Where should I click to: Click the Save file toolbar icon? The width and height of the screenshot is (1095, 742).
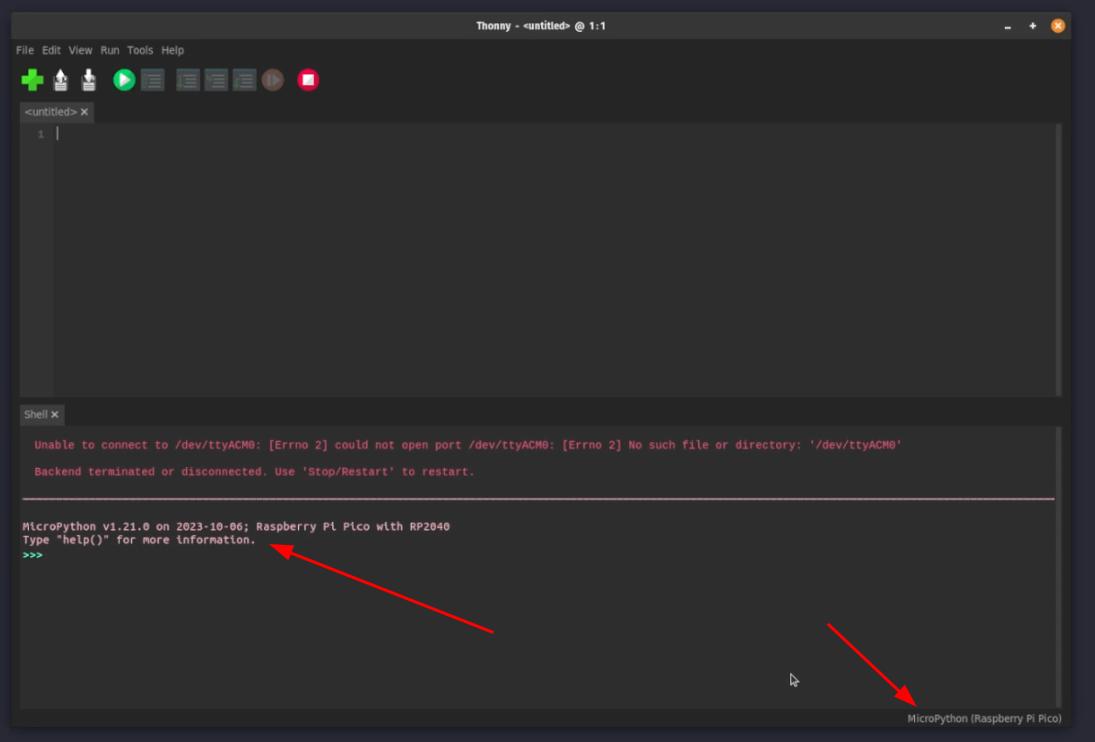coord(89,80)
